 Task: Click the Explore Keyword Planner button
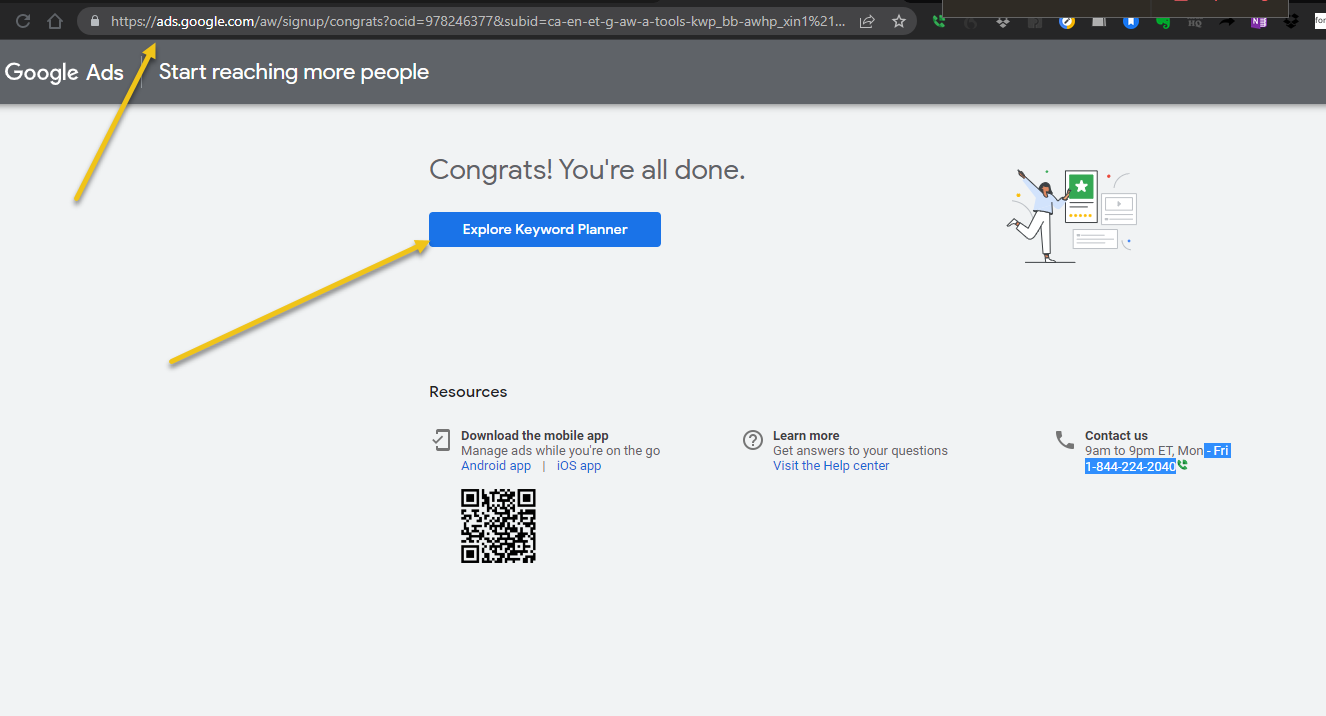coord(545,229)
